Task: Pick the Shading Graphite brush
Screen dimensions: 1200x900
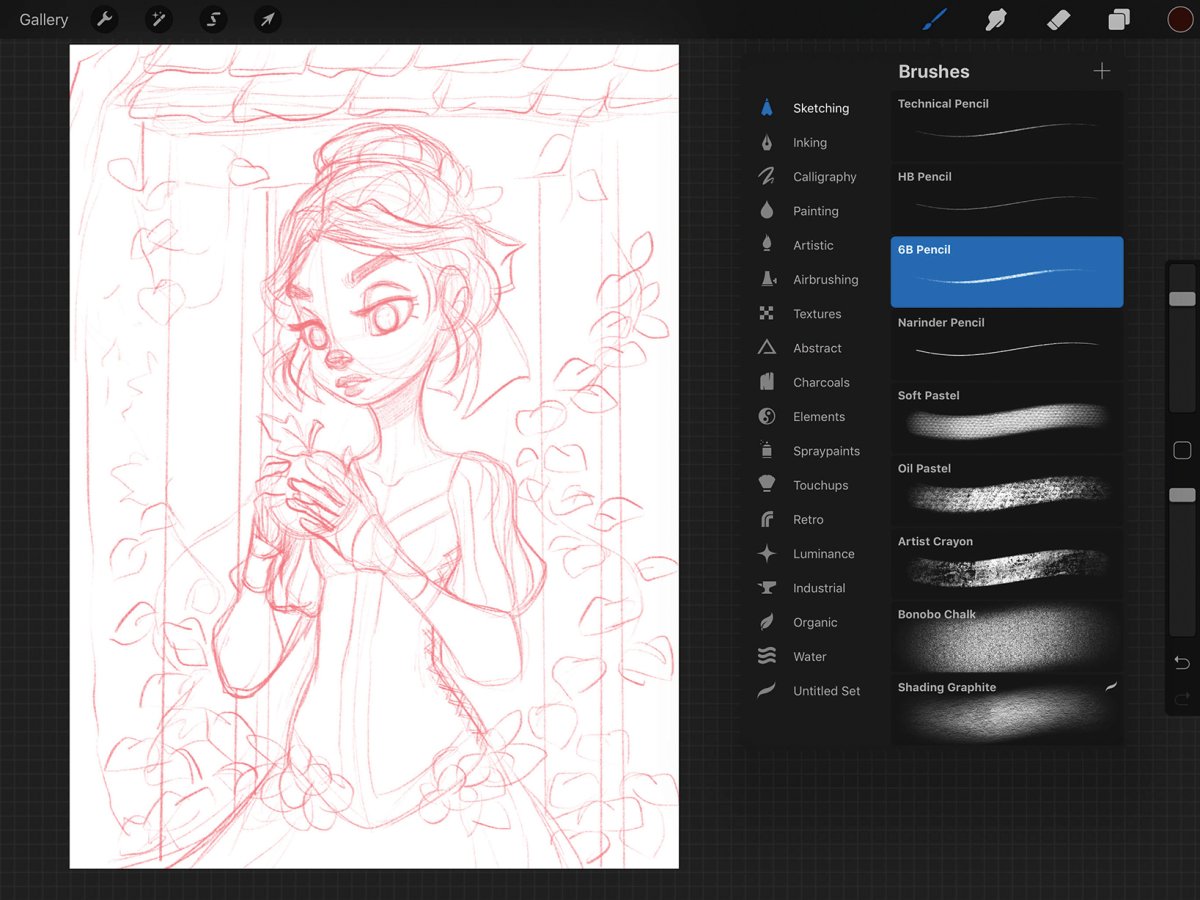Action: point(1006,709)
